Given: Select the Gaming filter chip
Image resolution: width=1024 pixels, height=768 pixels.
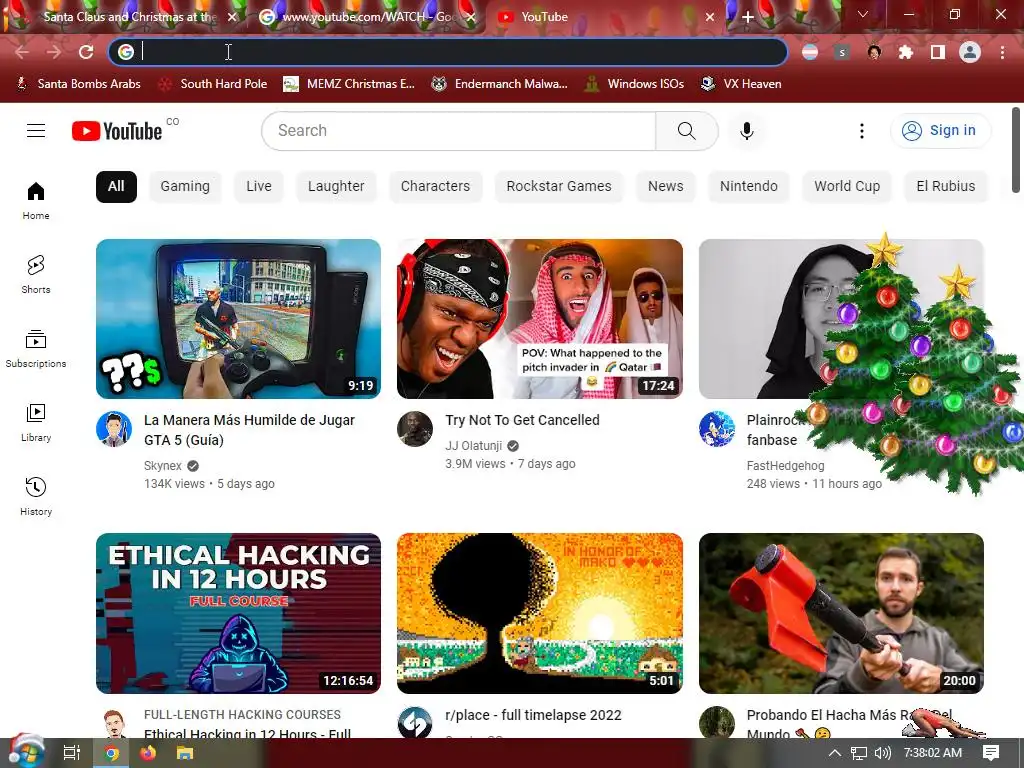Looking at the screenshot, I should point(185,186).
